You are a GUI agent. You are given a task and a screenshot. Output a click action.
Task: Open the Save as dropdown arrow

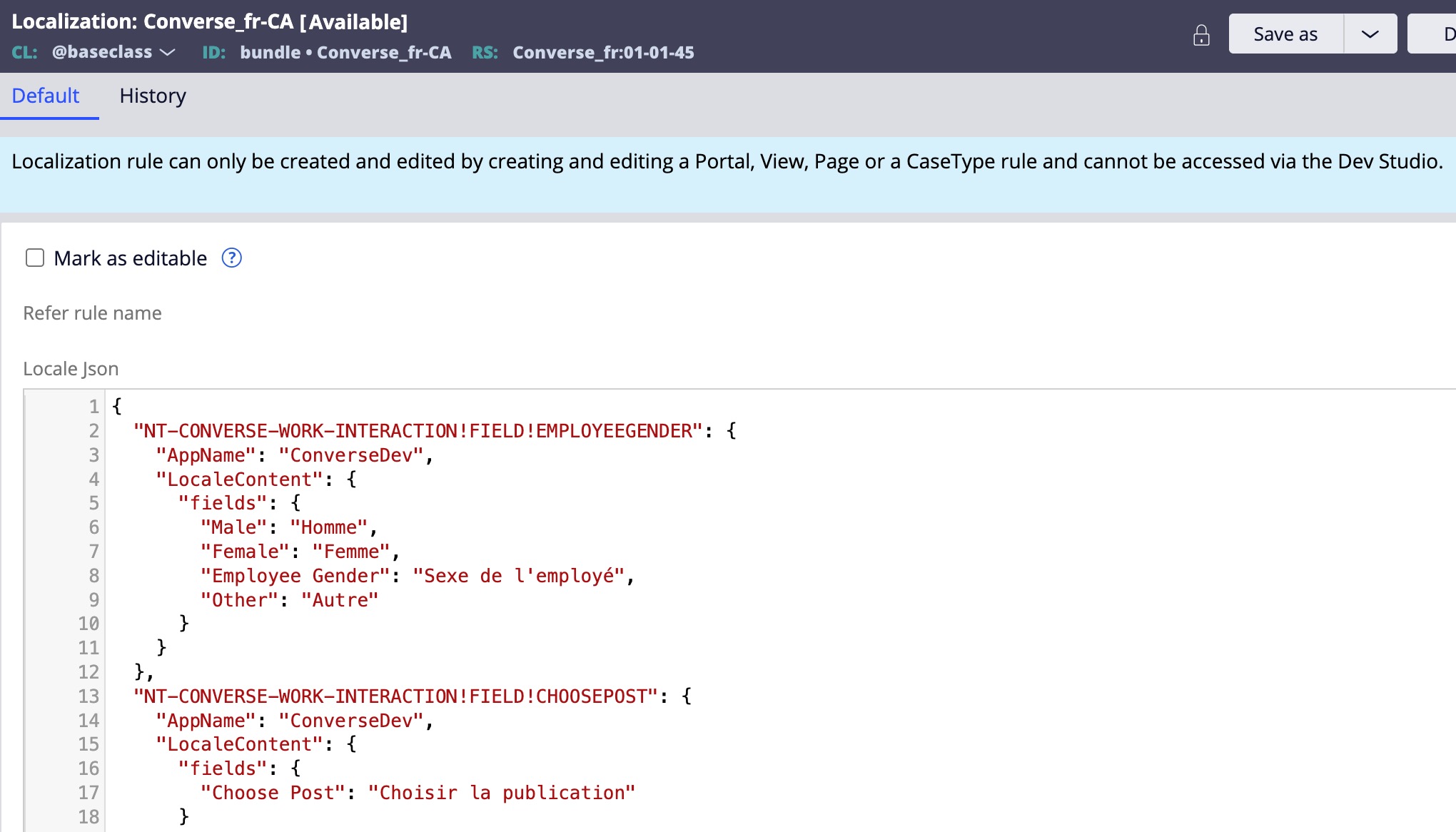[1370, 34]
